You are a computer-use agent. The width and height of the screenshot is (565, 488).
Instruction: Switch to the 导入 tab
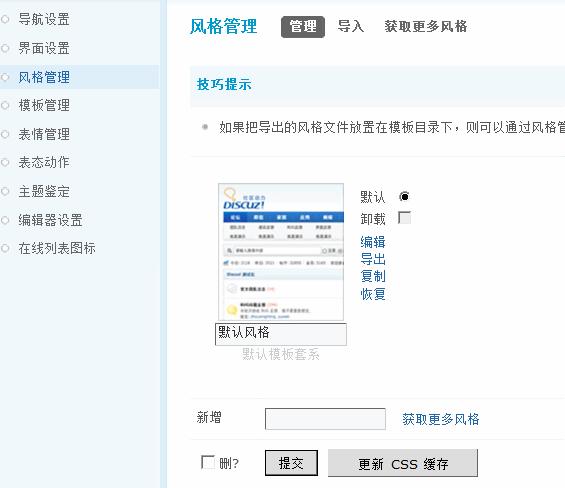tap(351, 27)
